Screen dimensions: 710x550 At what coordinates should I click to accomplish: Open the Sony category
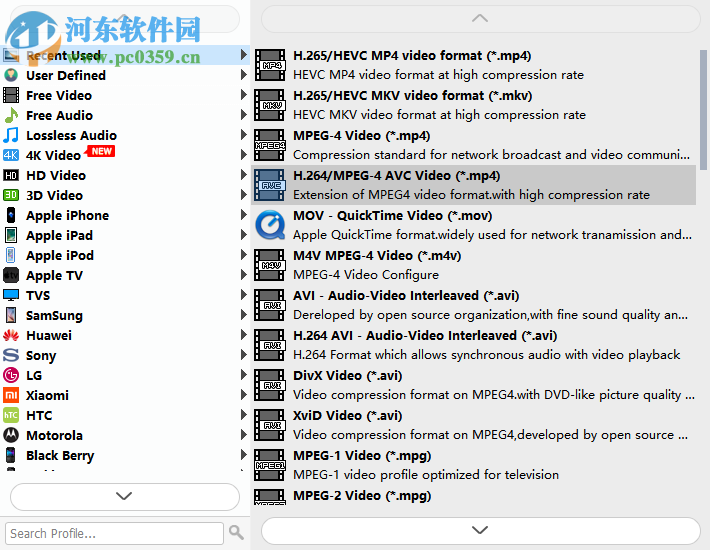click(x=125, y=355)
